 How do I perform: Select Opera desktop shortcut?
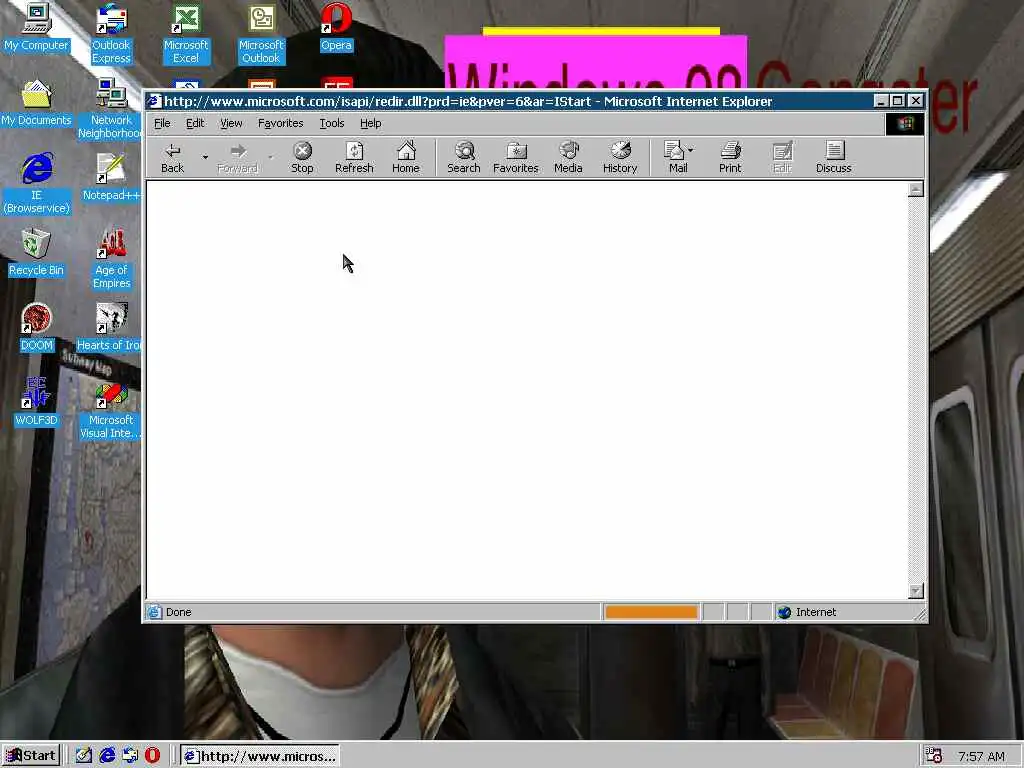(336, 27)
